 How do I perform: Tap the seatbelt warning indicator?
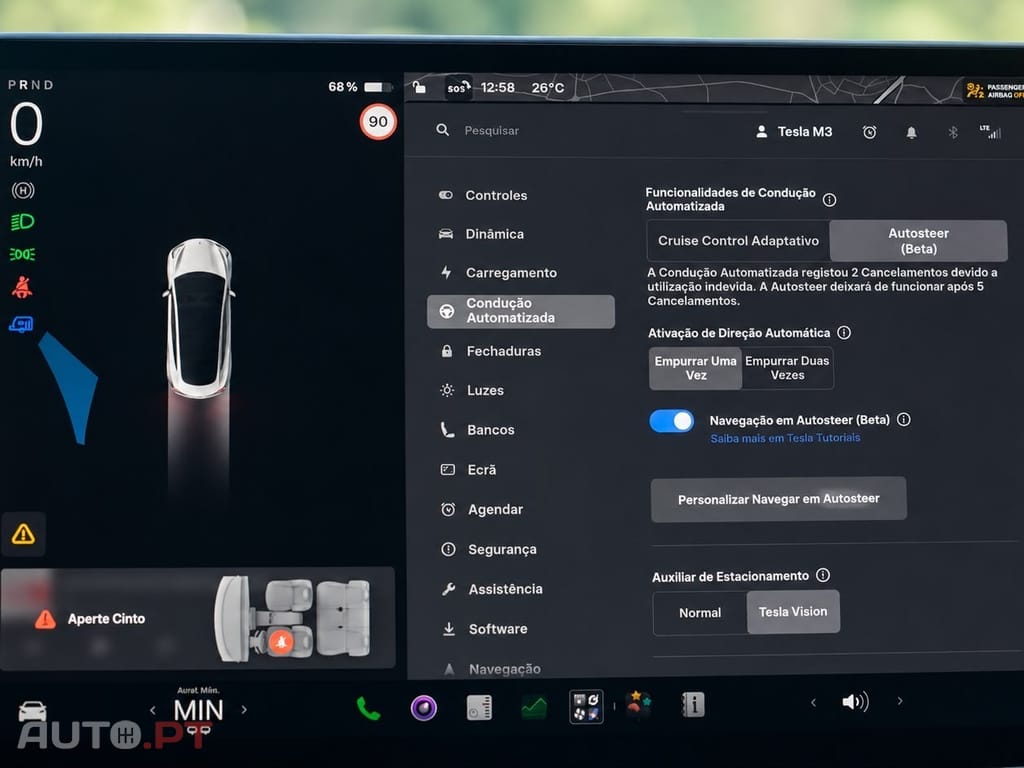(x=22, y=287)
